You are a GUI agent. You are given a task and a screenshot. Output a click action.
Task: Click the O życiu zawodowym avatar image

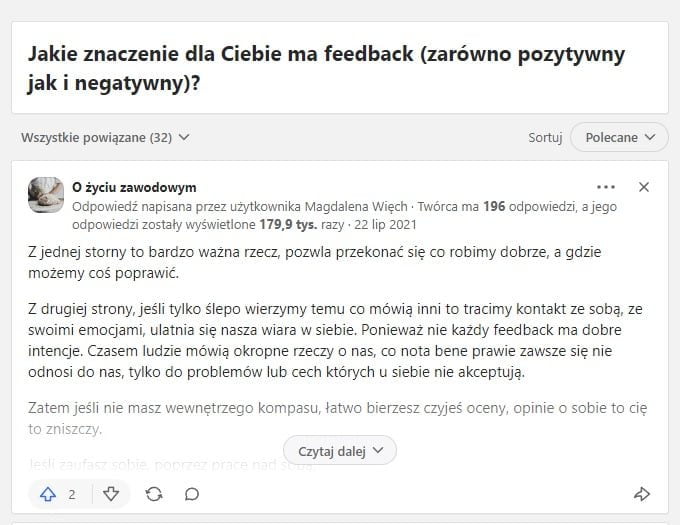[46, 195]
